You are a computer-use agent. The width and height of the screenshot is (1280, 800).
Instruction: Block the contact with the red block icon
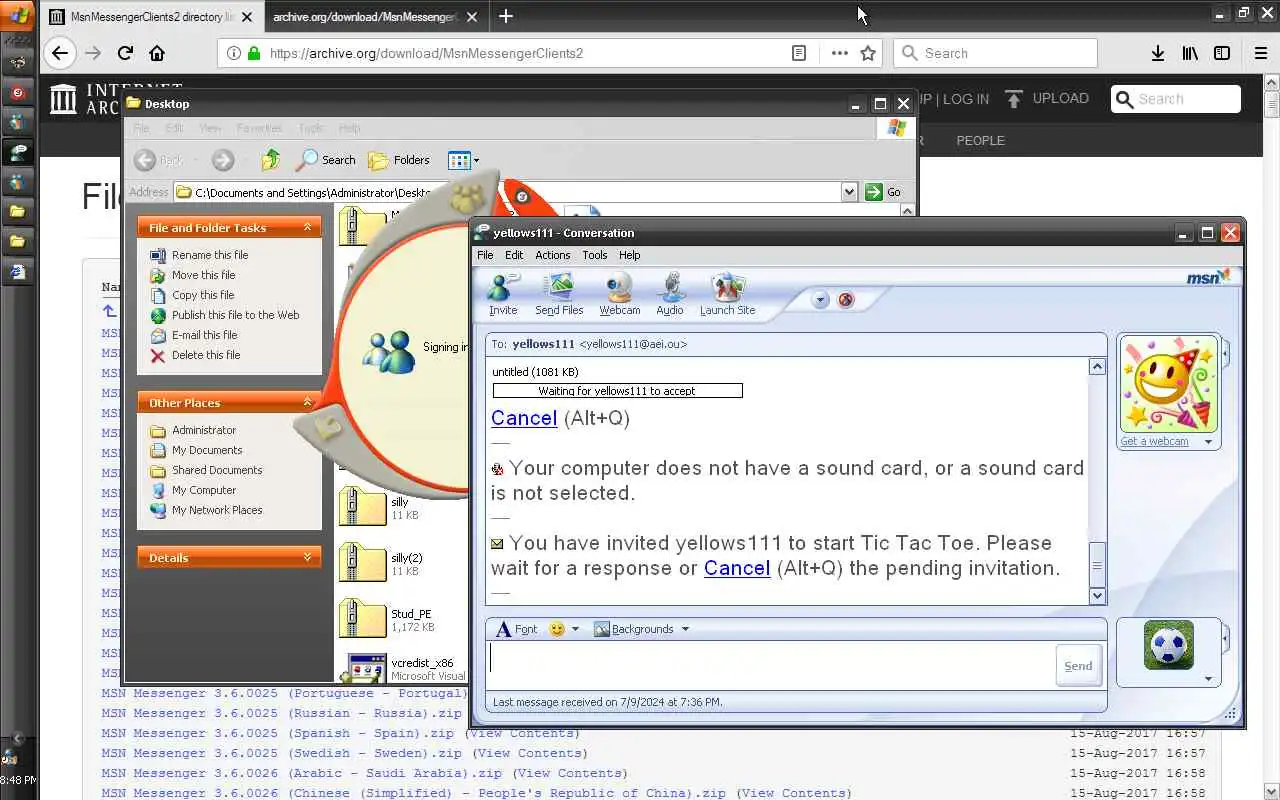(846, 299)
